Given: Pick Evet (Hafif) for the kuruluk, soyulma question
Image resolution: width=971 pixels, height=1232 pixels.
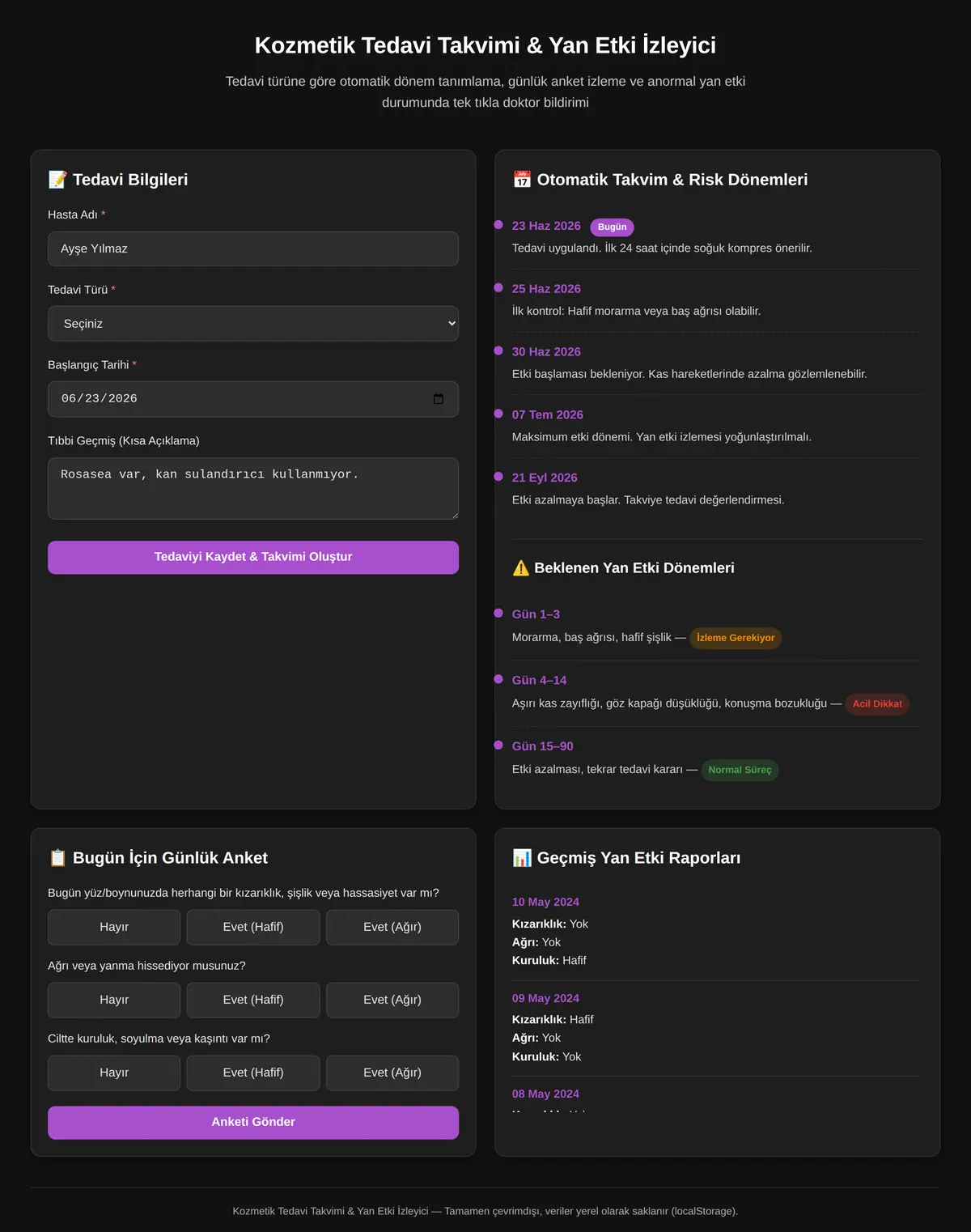Looking at the screenshot, I should click(253, 1073).
